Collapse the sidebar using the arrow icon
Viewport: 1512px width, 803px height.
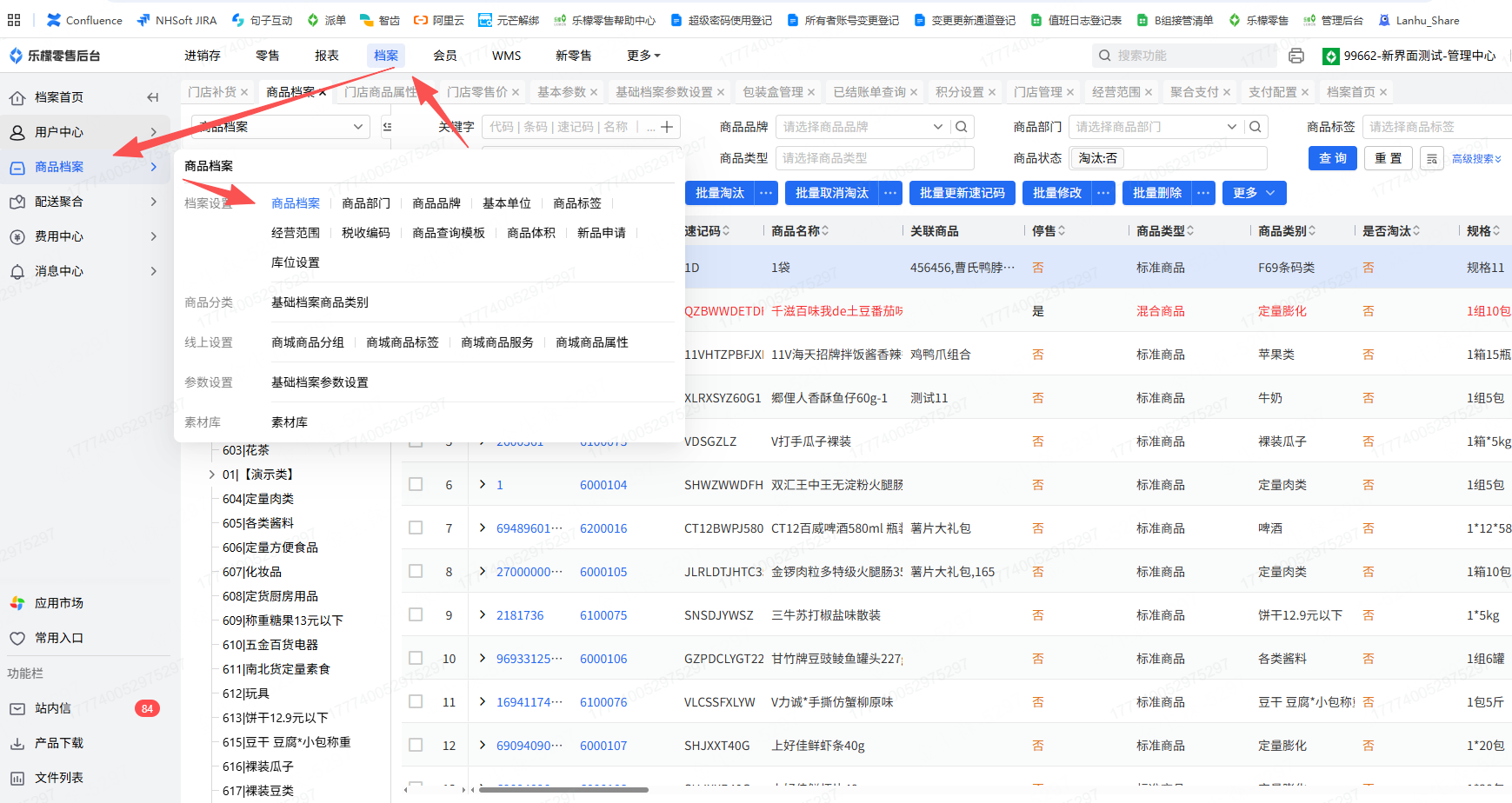point(153,97)
